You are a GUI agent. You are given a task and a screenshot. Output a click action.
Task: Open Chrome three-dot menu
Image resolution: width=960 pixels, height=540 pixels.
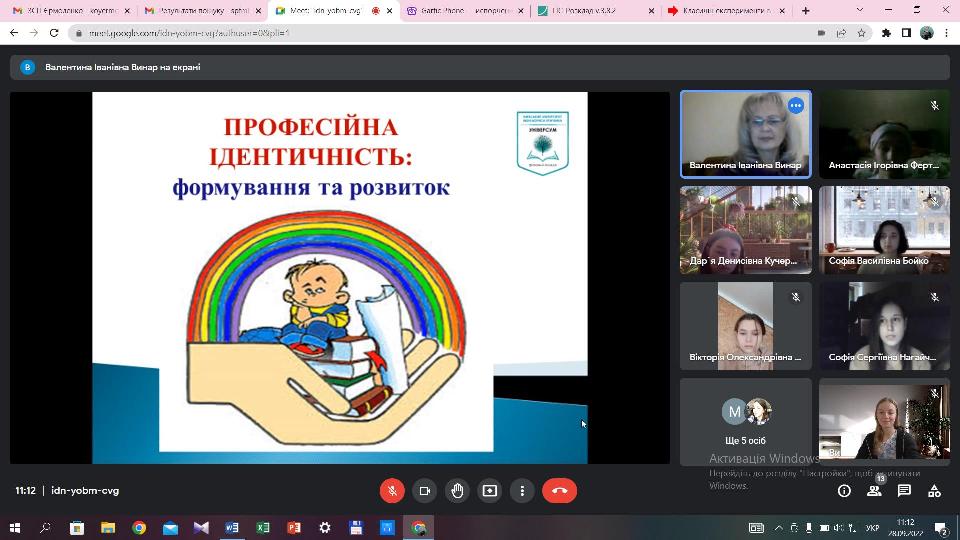click(947, 33)
